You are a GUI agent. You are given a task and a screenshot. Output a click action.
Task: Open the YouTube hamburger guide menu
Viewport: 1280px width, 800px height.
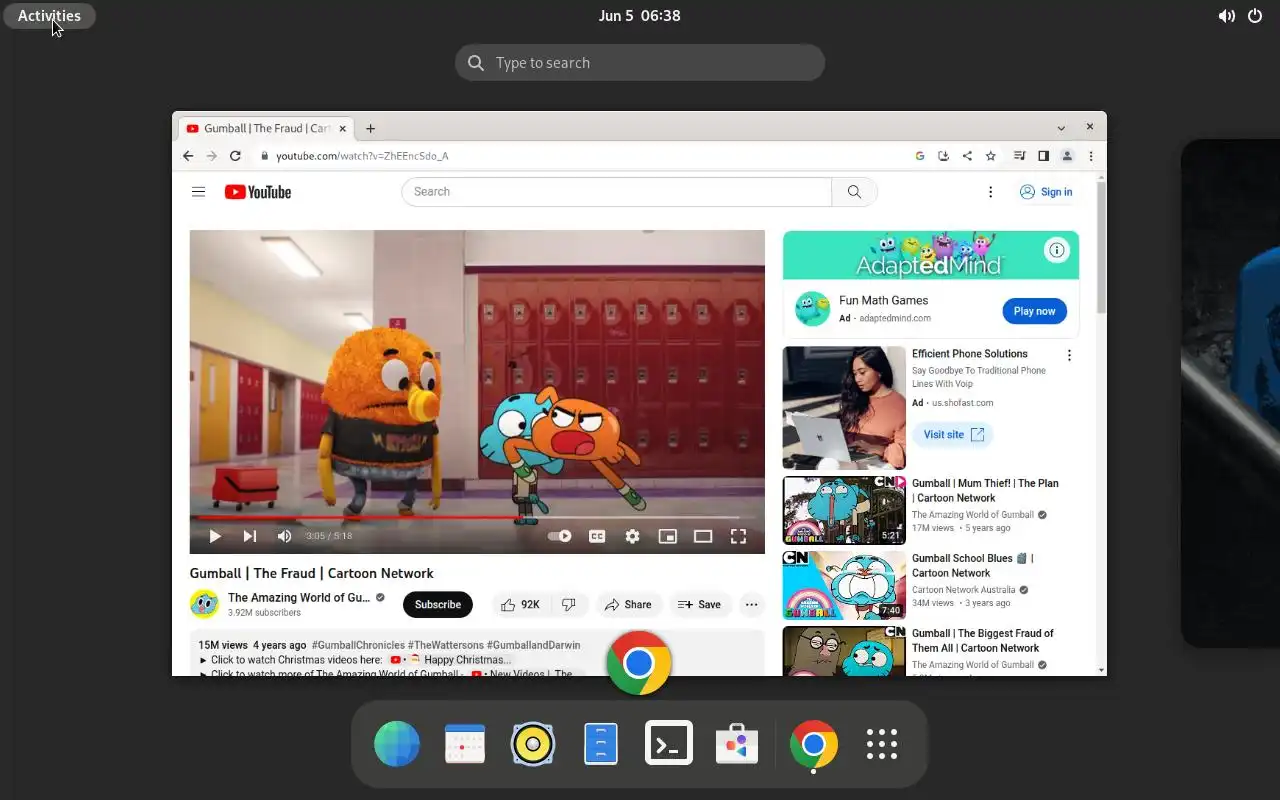pyautogui.click(x=198, y=192)
